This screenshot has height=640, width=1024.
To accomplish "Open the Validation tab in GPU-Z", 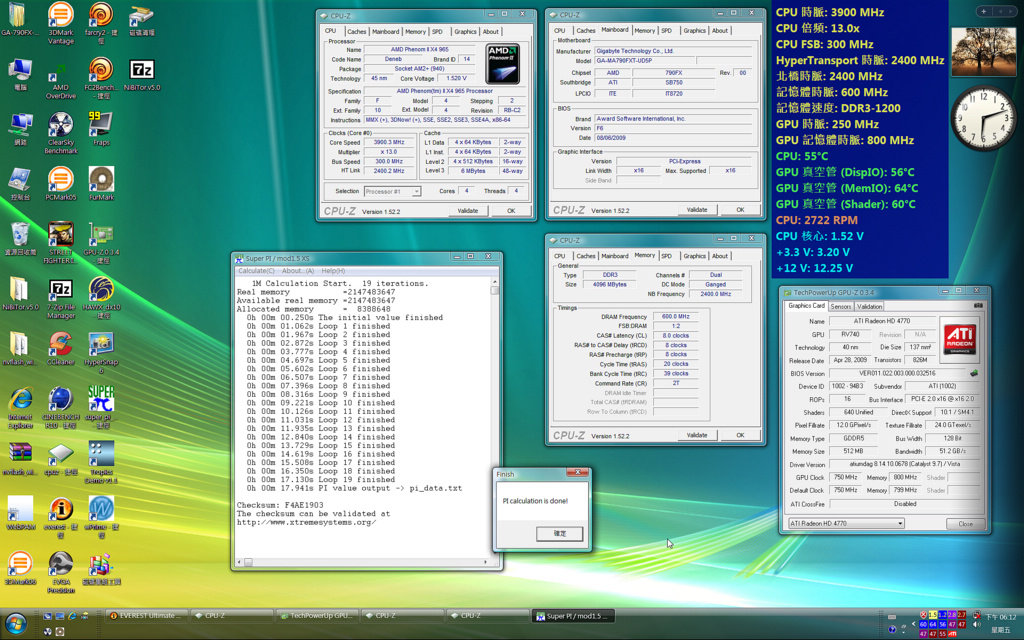I will [870, 306].
